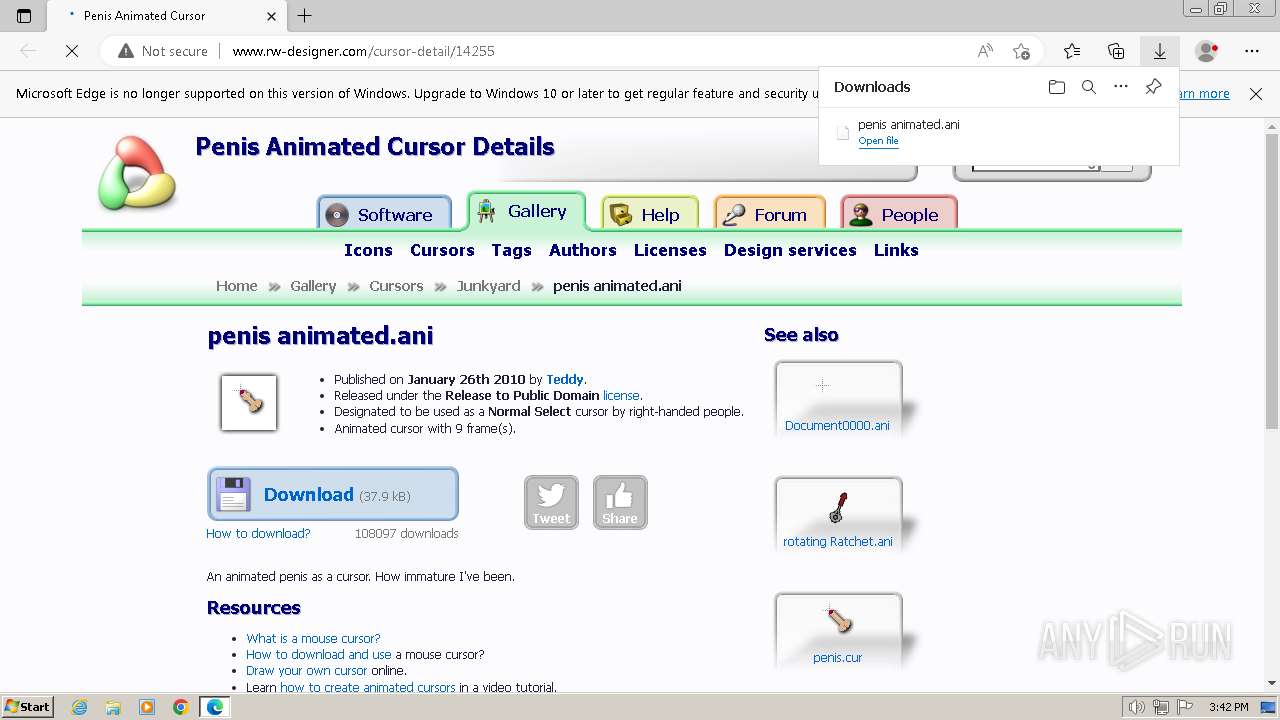Screen dimensions: 1280x720
Task: Switch to the Help tab
Action: [x=649, y=214]
